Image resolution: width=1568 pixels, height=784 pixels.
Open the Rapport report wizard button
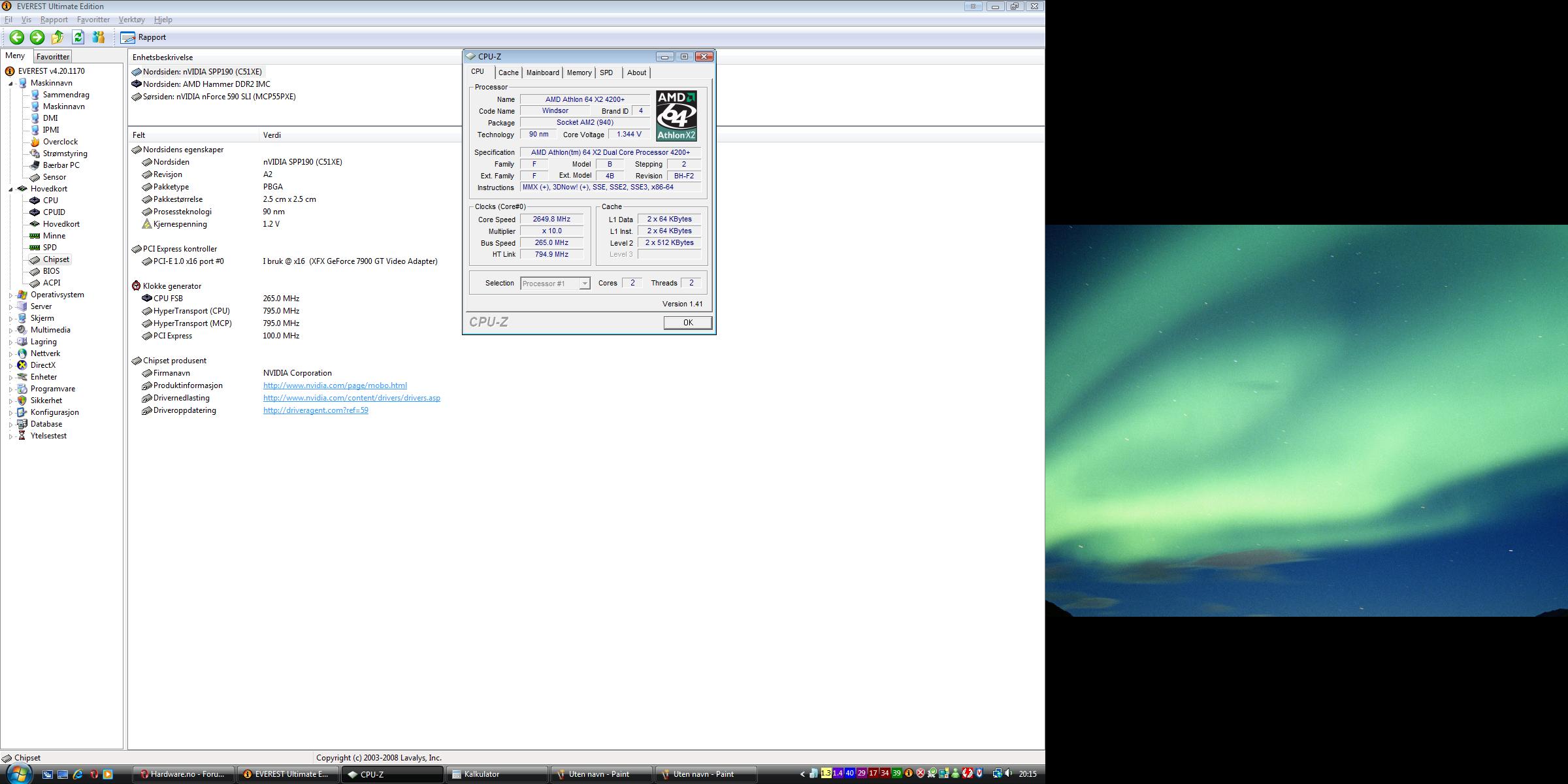144,37
